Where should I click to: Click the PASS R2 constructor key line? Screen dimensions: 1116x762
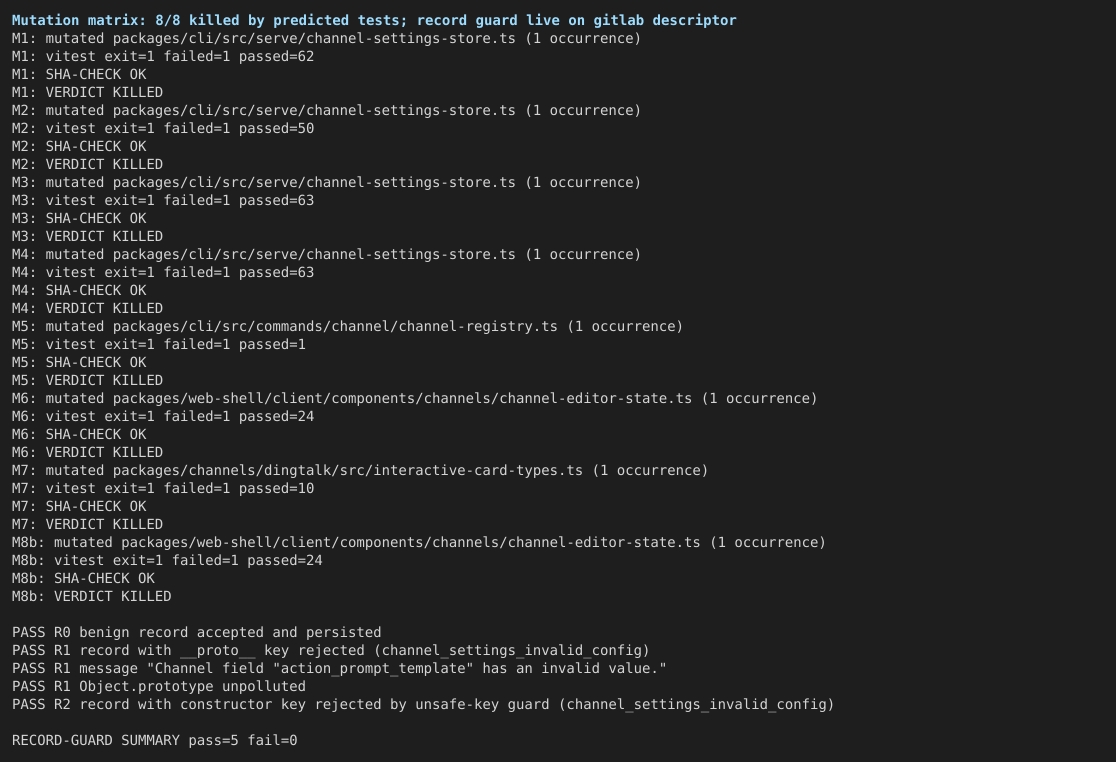click(x=423, y=704)
